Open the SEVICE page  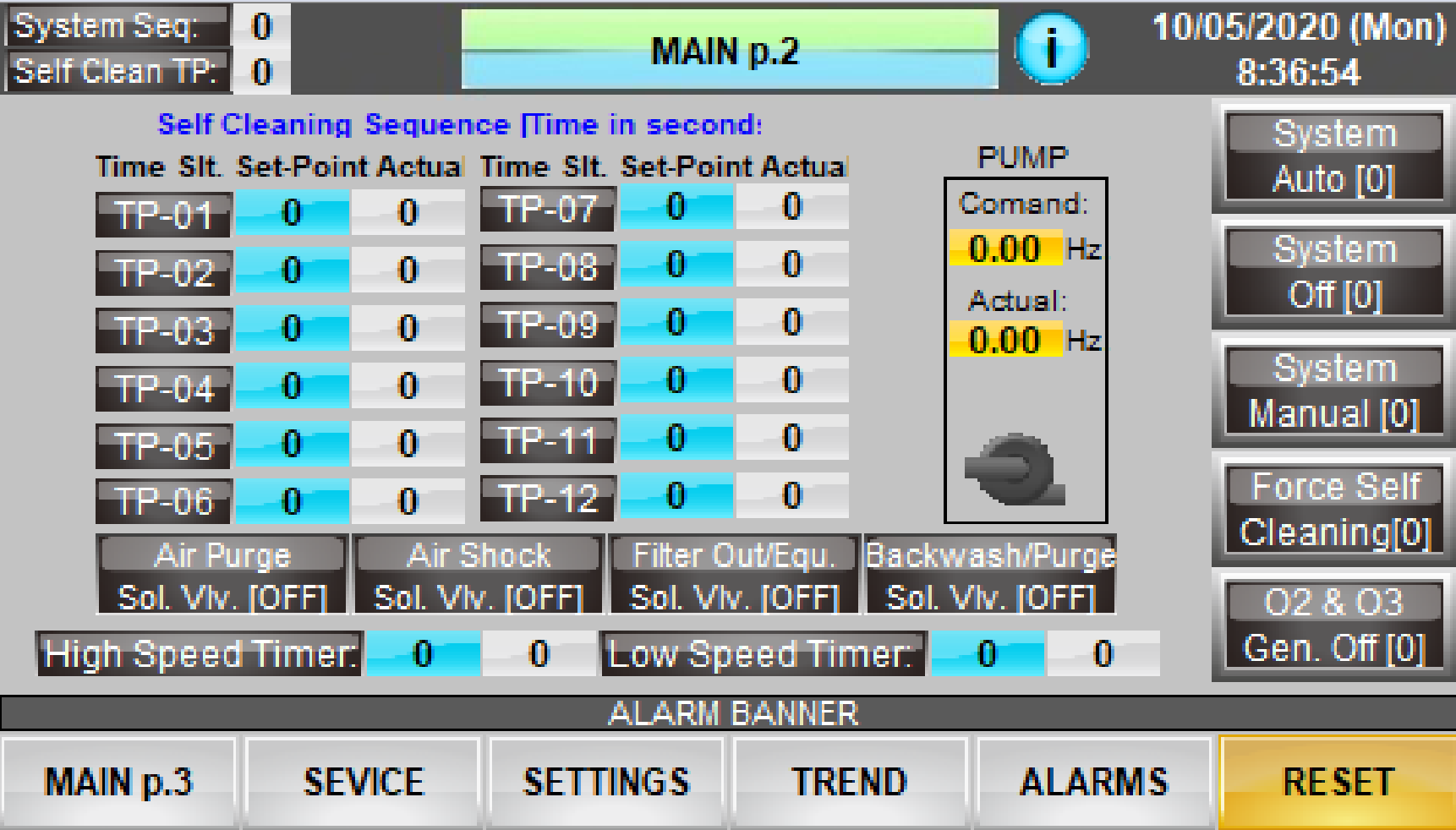pos(363,782)
